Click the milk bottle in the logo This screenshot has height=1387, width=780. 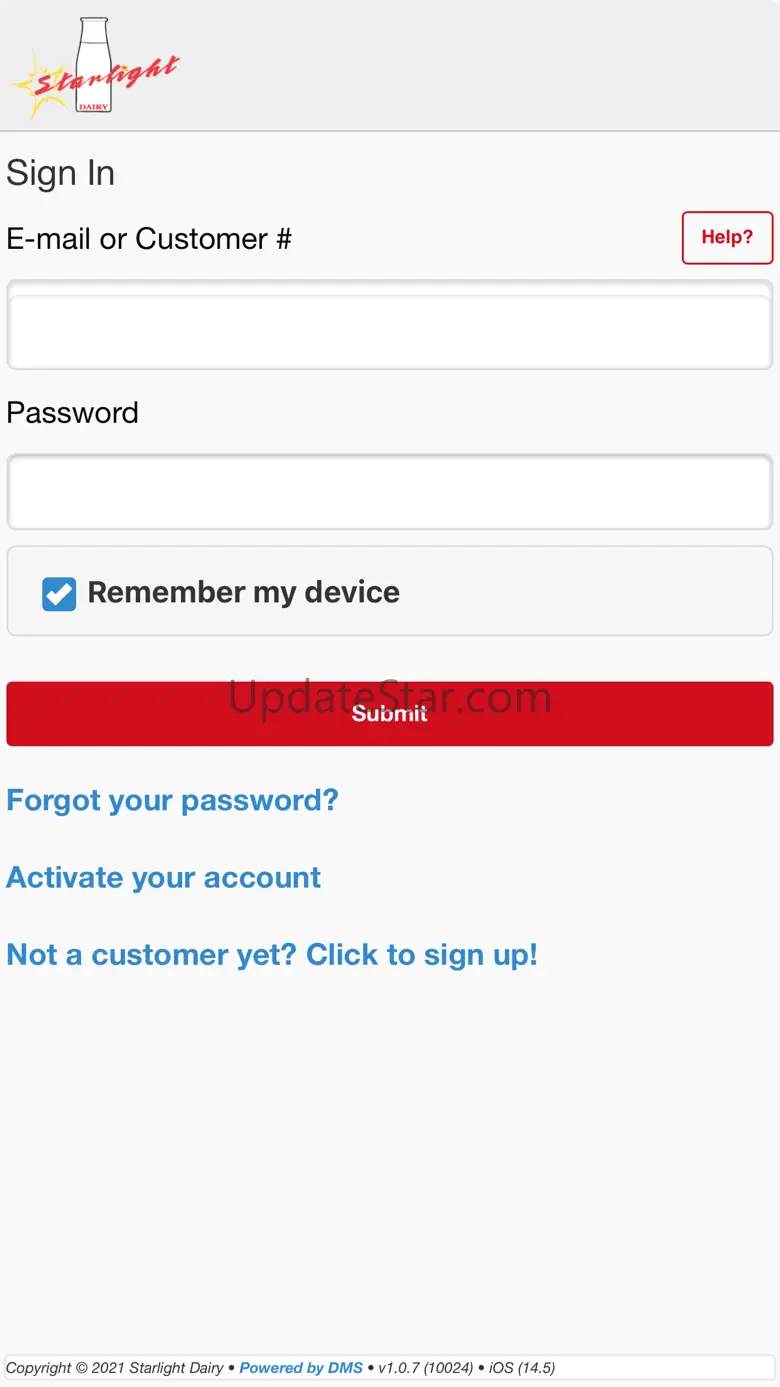click(x=94, y=65)
